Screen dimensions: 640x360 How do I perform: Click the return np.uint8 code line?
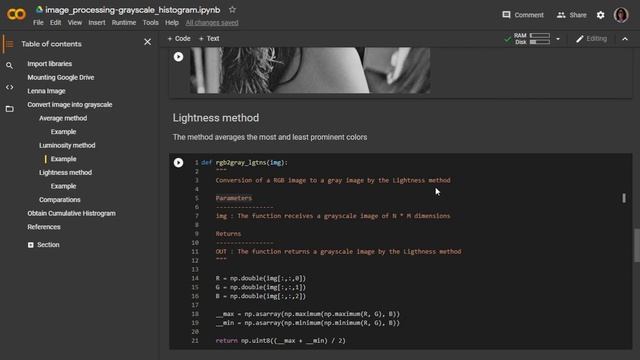[280, 340]
